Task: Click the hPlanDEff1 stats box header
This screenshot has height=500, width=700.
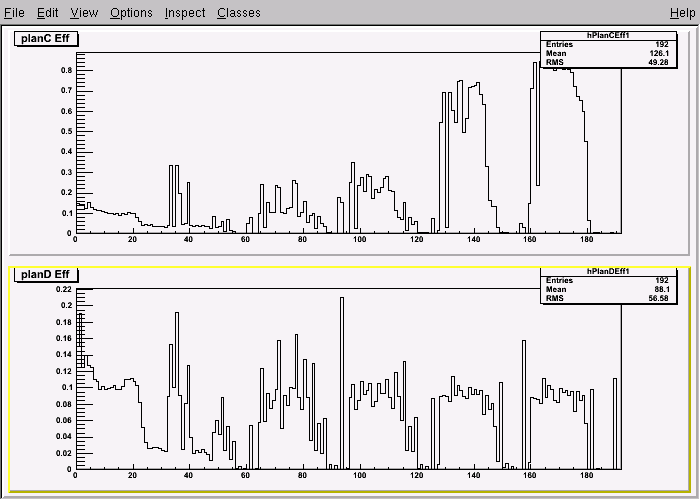Action: [x=608, y=271]
